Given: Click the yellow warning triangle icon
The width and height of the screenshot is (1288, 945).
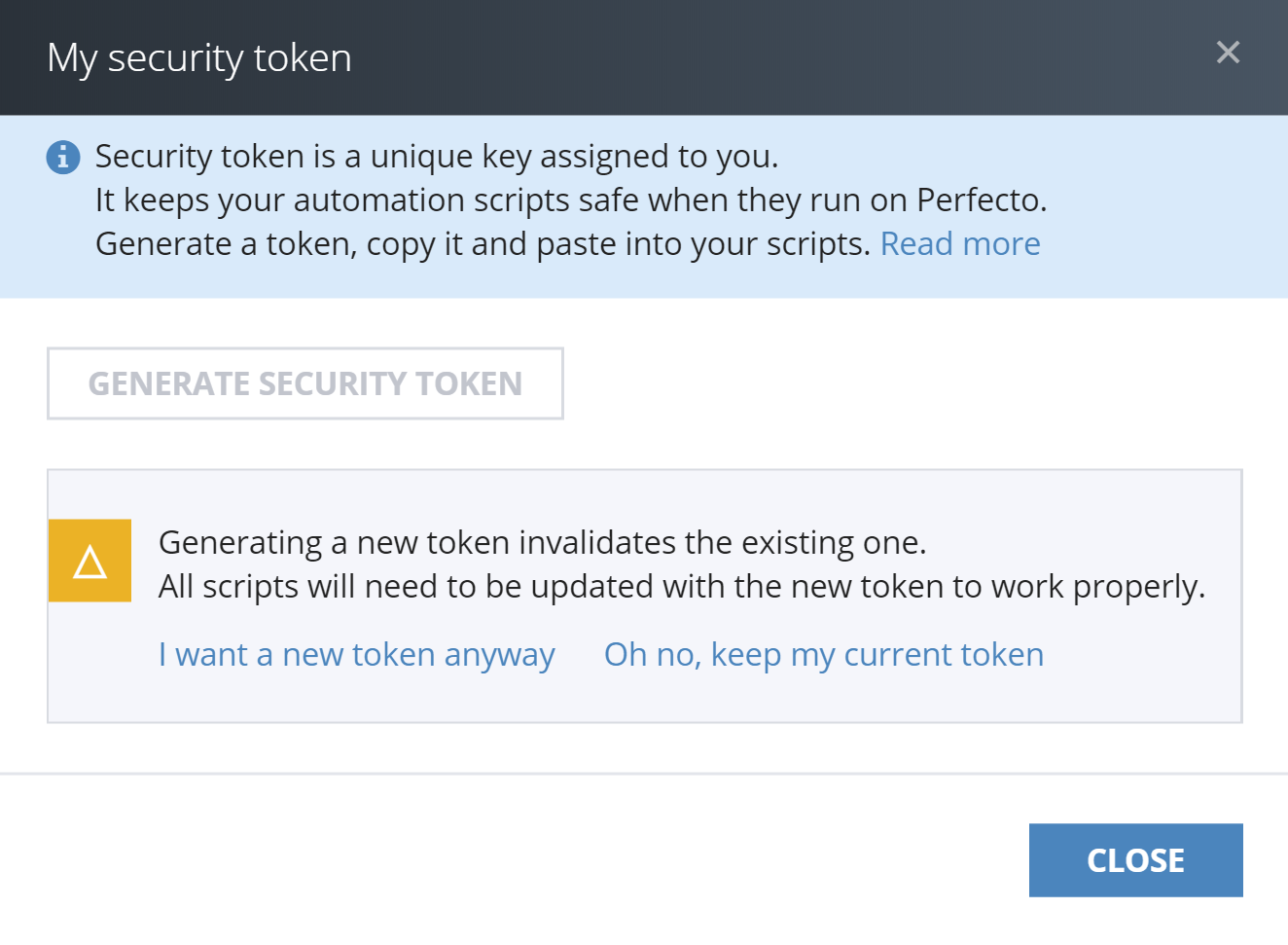Looking at the screenshot, I should 90,561.
